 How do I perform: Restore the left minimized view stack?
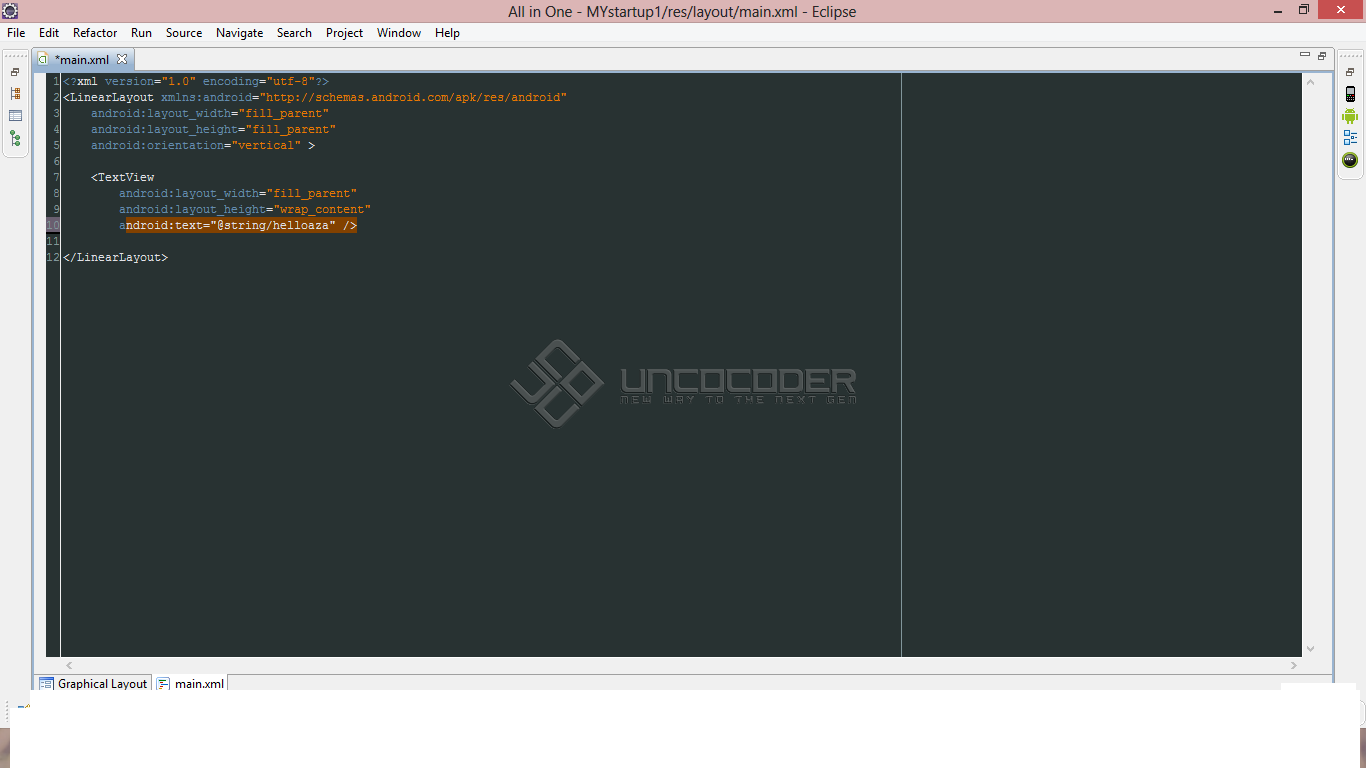point(15,72)
